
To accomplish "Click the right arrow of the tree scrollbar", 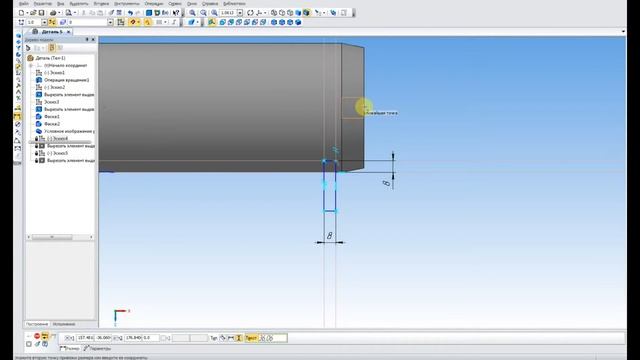I will tap(91, 237).
